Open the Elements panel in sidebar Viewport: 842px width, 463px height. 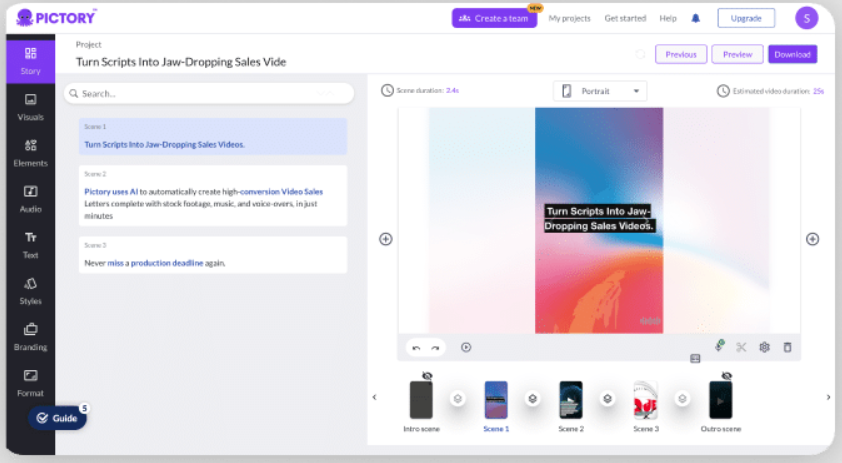click(x=30, y=152)
